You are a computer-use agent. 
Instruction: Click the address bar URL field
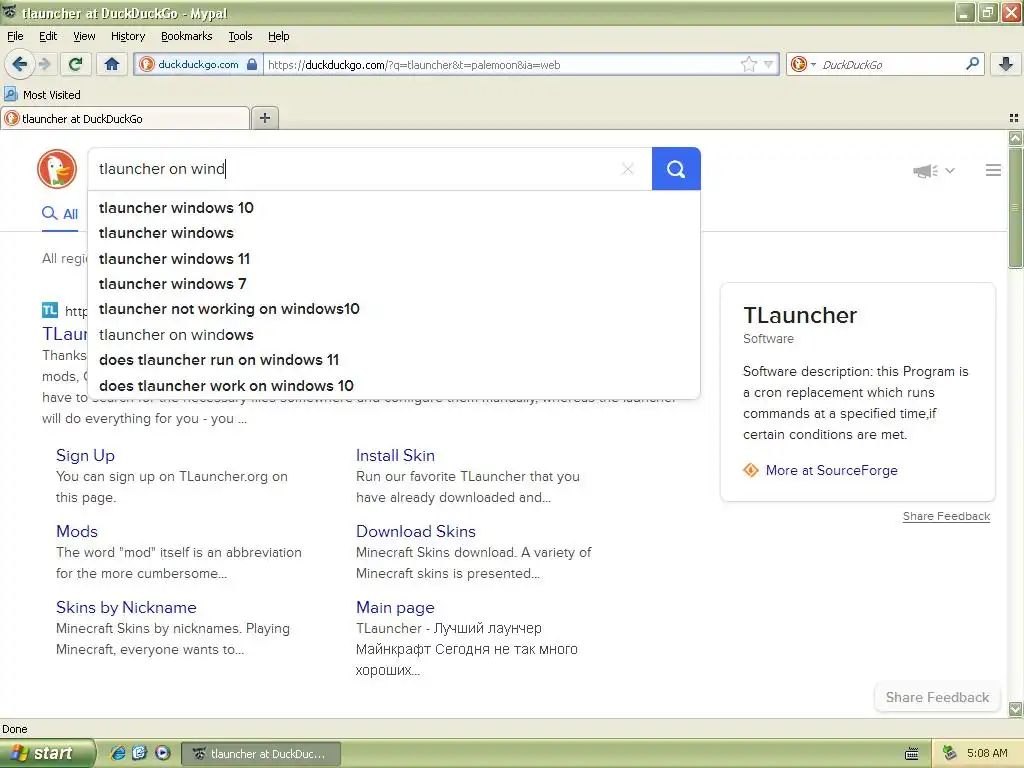[500, 64]
